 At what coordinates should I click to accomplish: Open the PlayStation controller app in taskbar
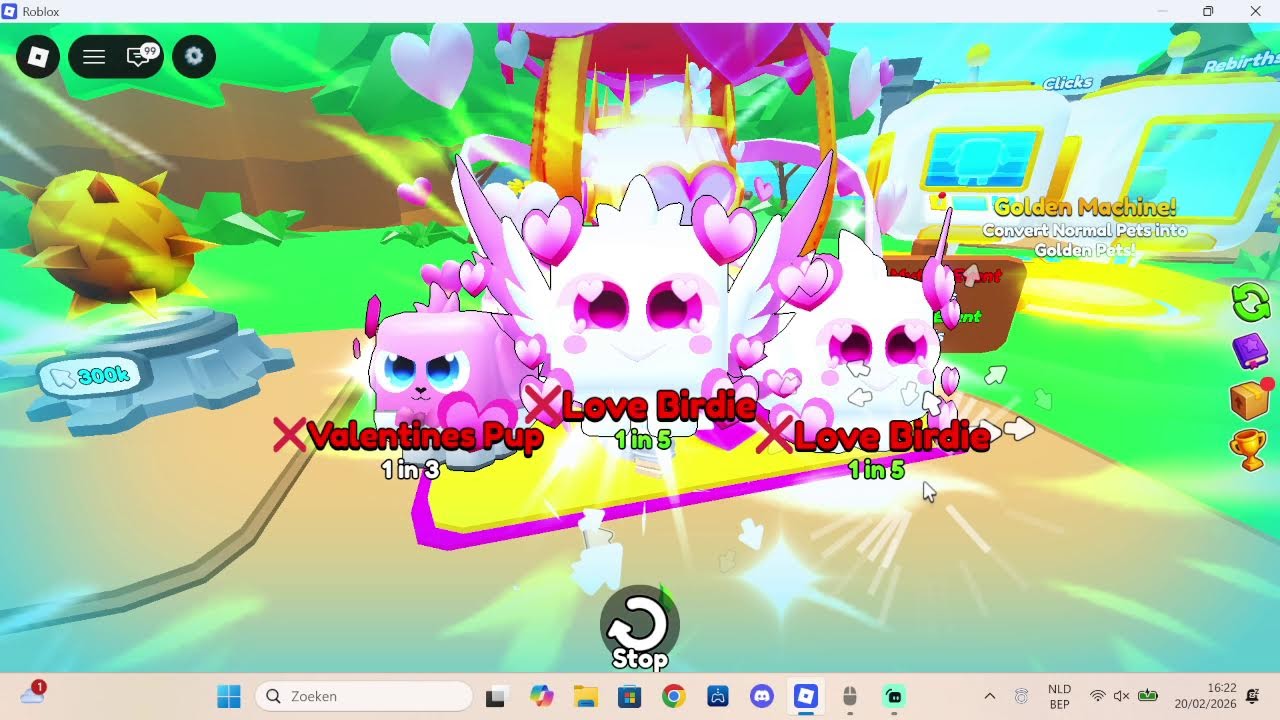(718, 696)
